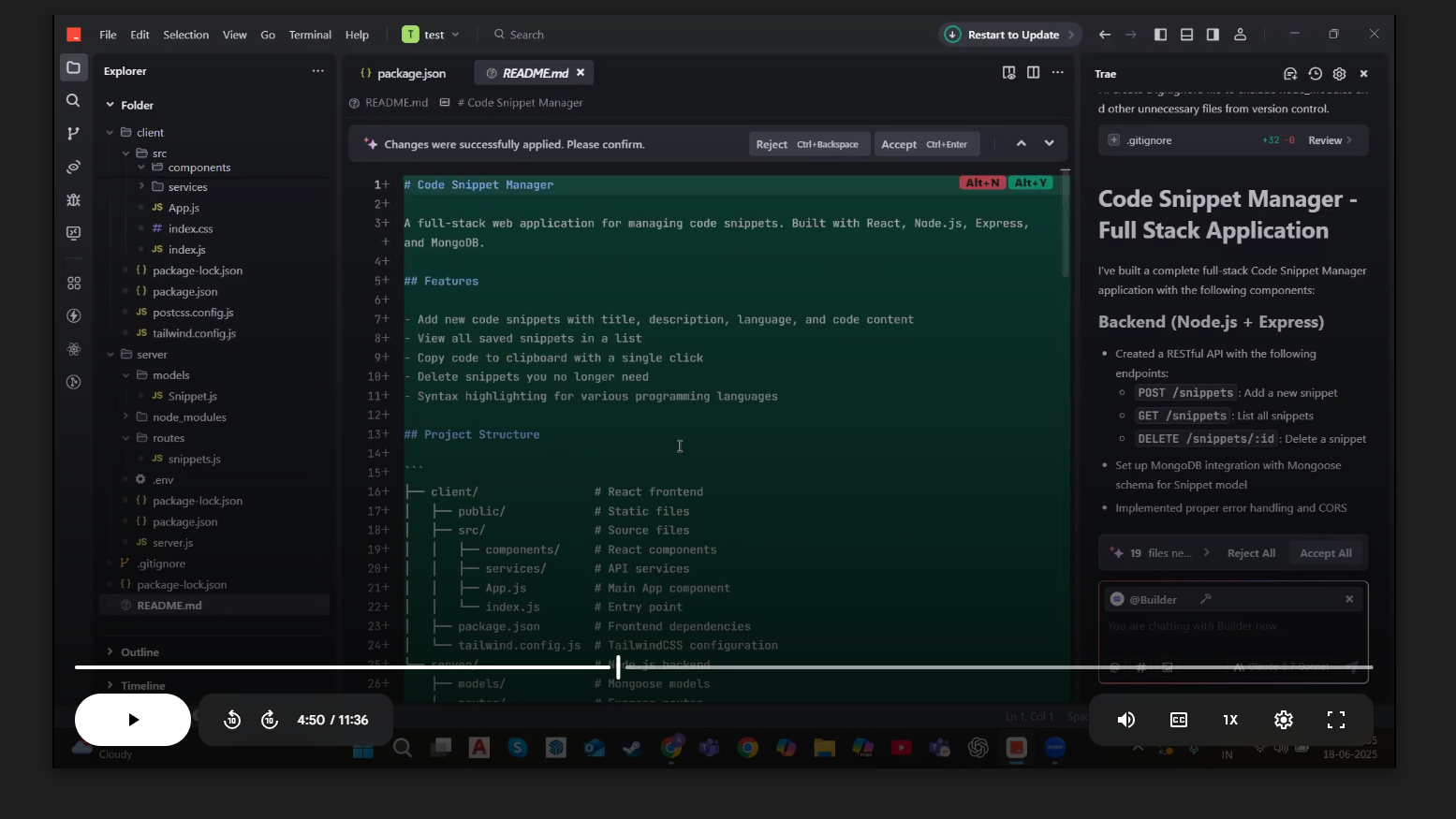This screenshot has height=819, width=1456.
Task: Close the Trae side panel
Action: tap(1363, 74)
